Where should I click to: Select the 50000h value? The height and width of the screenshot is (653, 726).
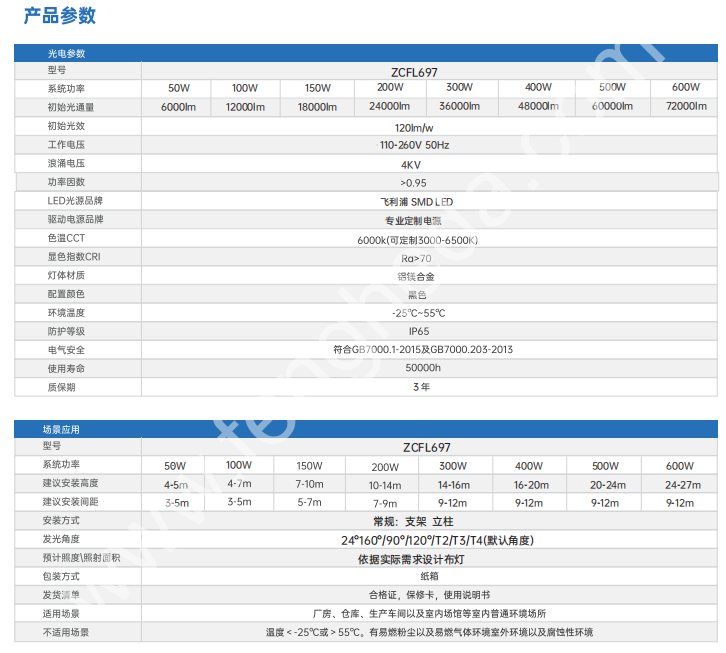[423, 368]
